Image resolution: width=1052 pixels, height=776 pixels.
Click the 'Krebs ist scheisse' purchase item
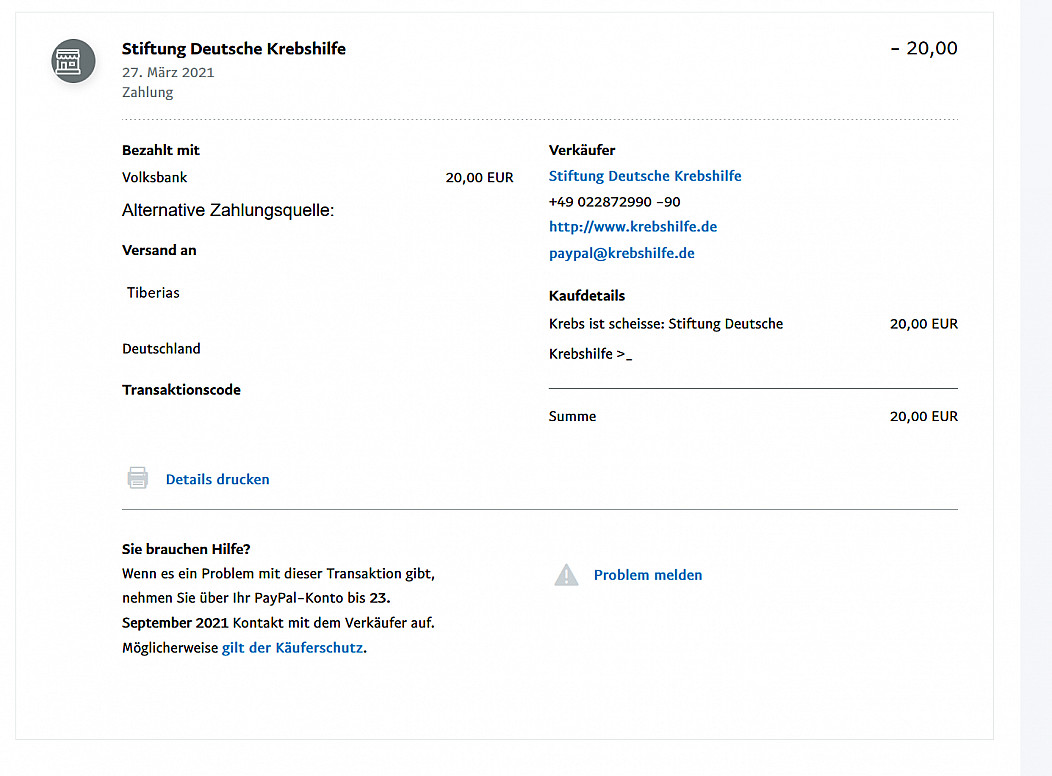coord(665,324)
